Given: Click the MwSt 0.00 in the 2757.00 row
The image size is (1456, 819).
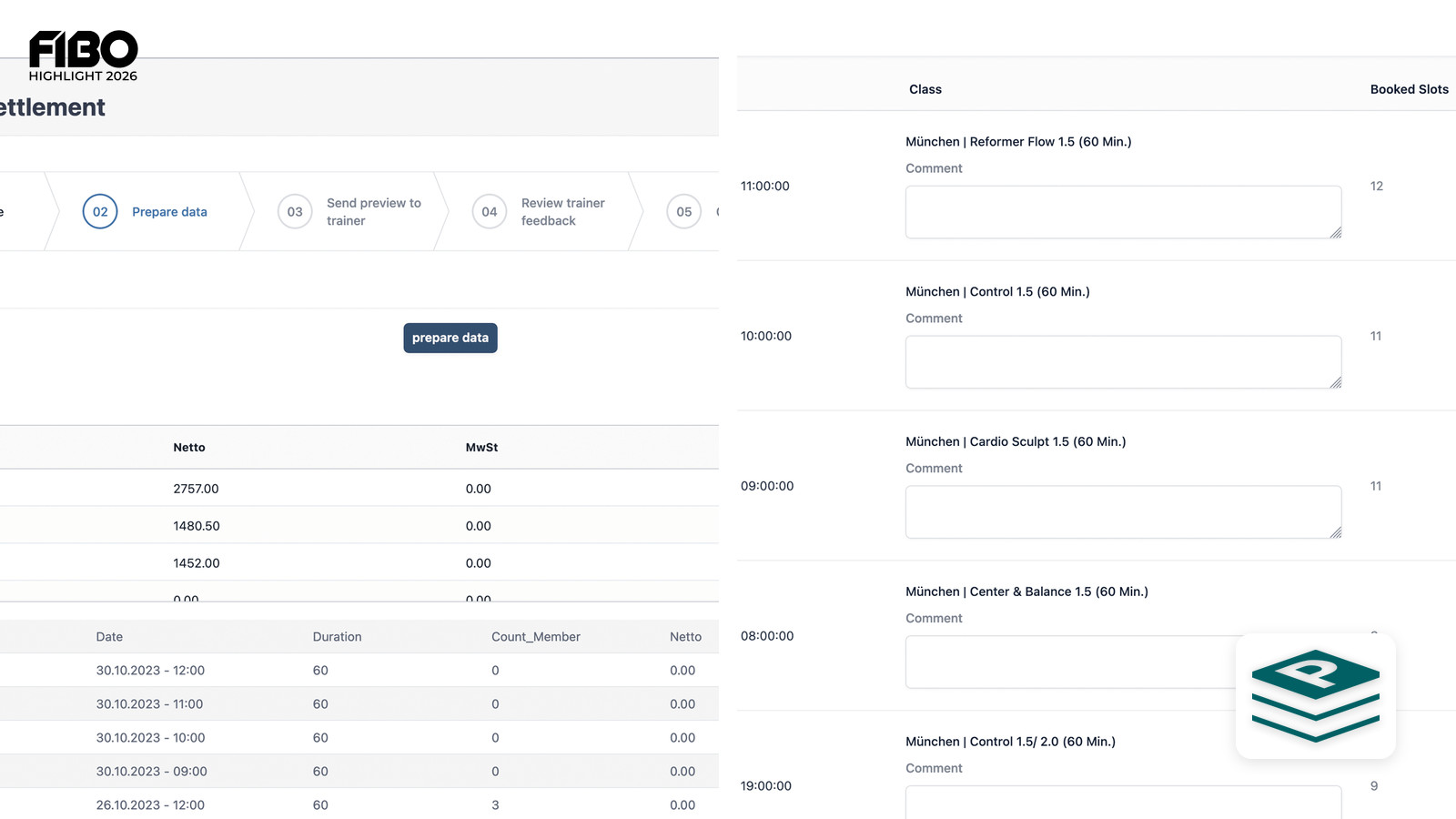Looking at the screenshot, I should click(479, 489).
